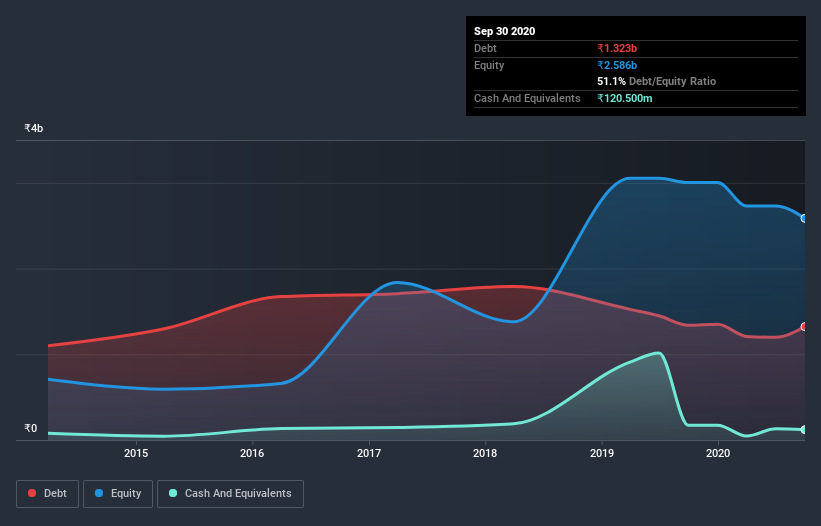The height and width of the screenshot is (526, 821).
Task: Select the Cash endpoint marker at chart edge
Action: tap(804, 430)
